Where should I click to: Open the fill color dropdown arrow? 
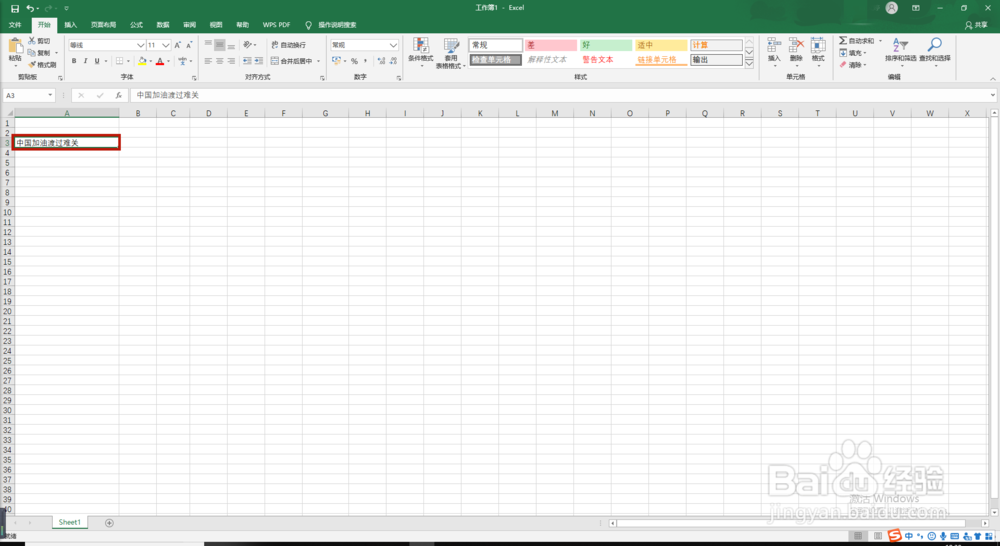click(x=151, y=62)
